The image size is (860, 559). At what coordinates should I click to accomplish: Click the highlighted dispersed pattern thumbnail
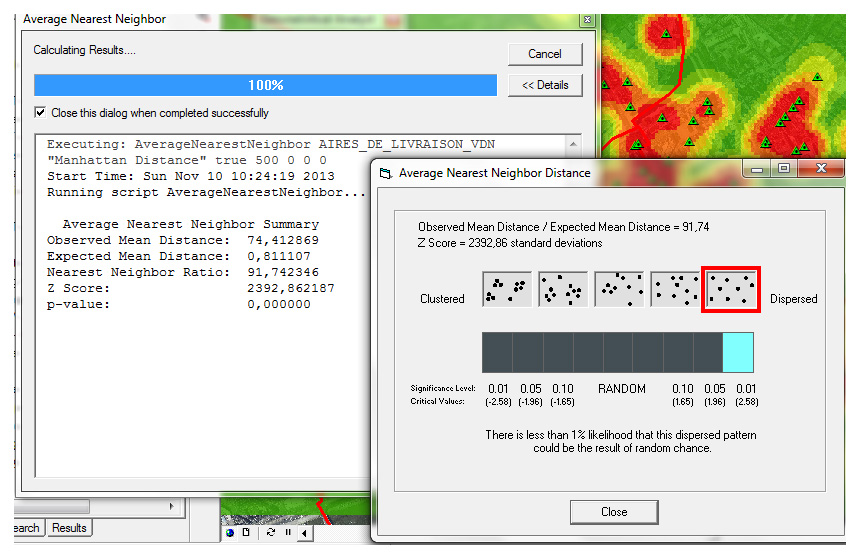point(731,289)
